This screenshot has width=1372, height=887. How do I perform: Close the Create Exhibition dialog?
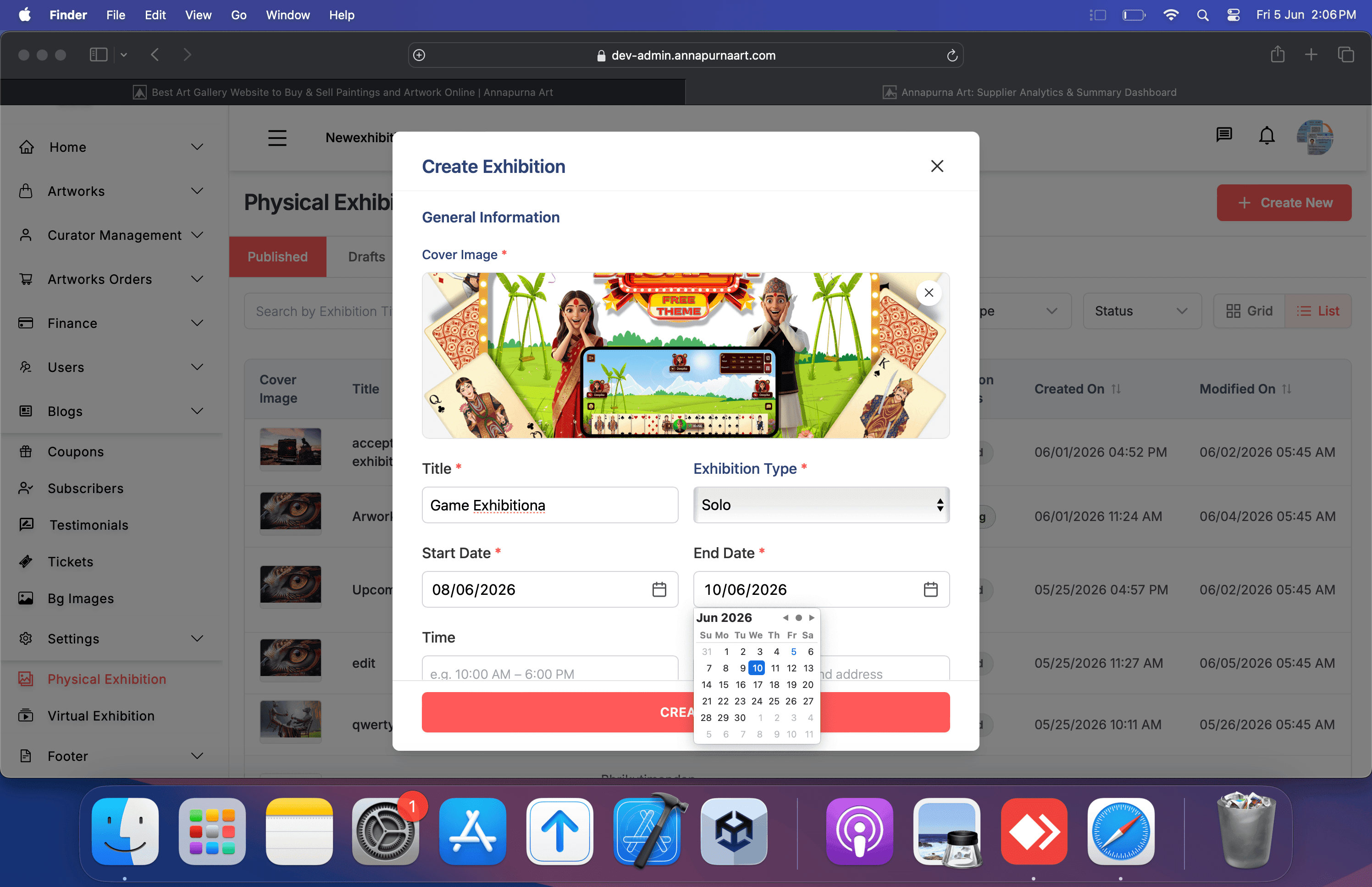[x=937, y=166]
